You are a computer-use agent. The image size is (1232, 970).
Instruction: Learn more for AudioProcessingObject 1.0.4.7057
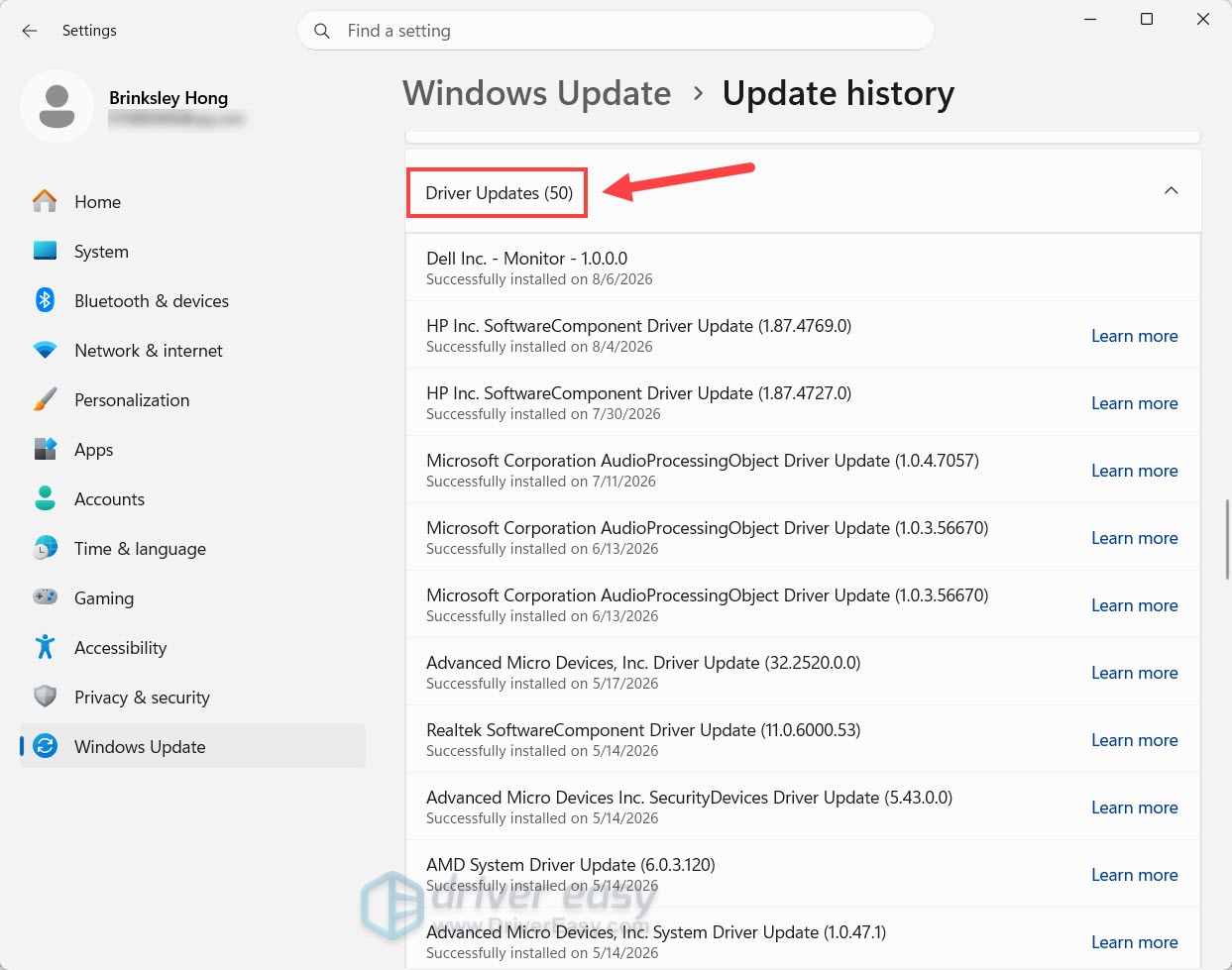point(1134,471)
